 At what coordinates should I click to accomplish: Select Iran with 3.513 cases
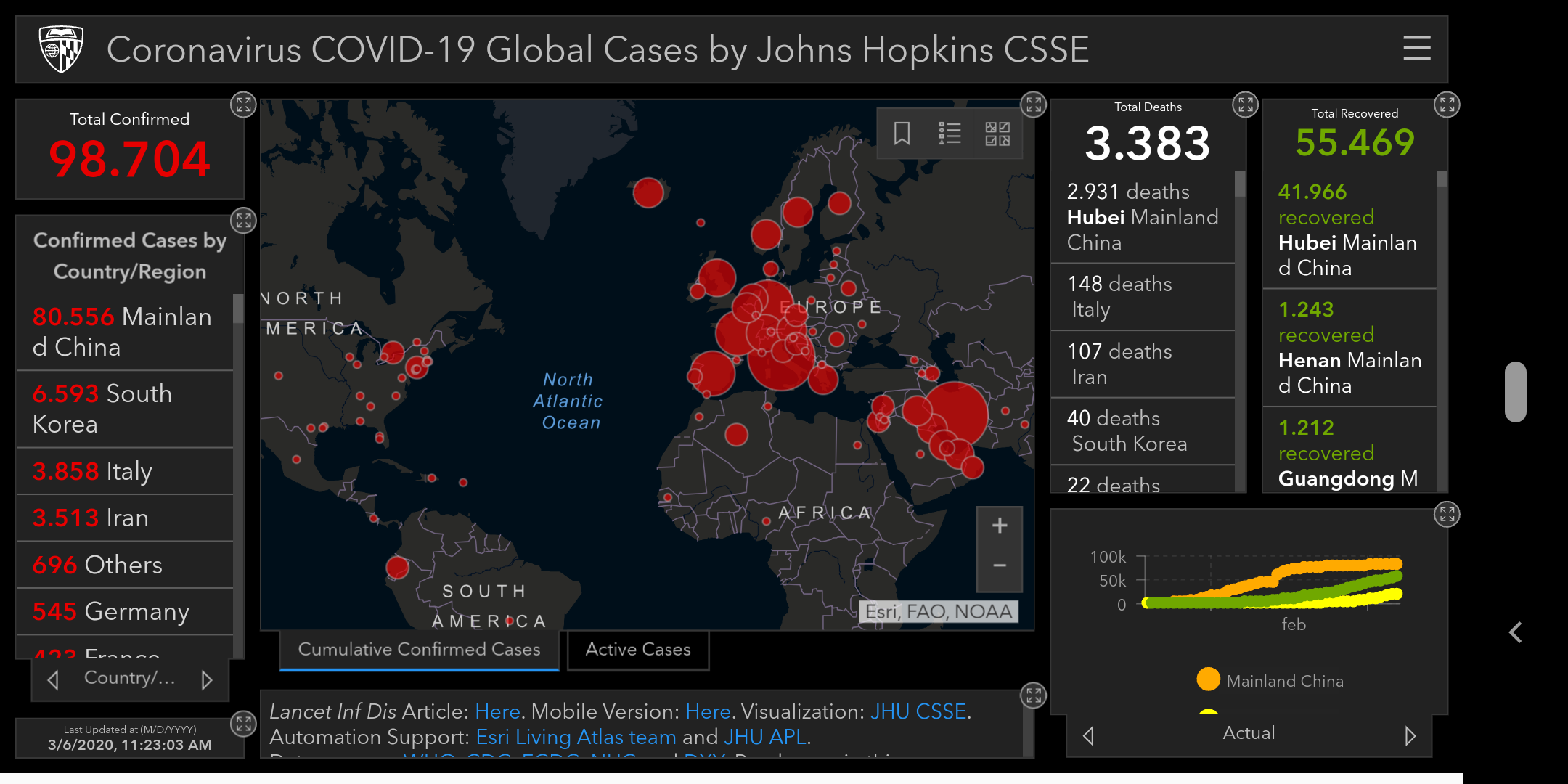pyautogui.click(x=125, y=518)
